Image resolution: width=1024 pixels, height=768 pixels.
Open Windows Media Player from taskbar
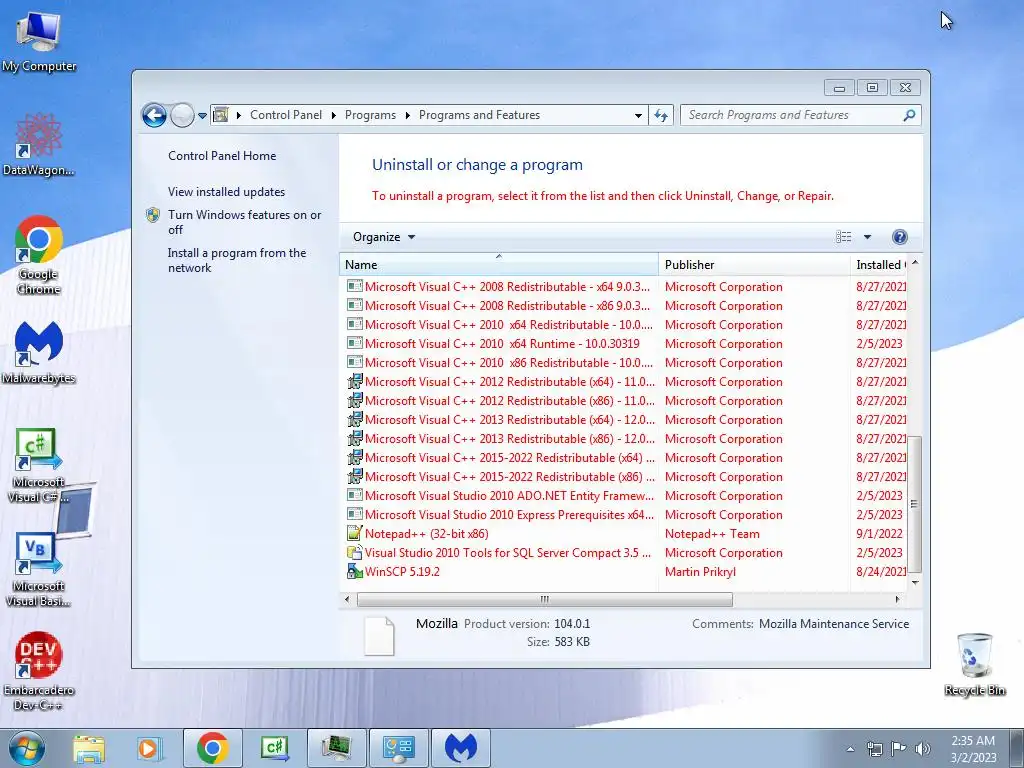tap(148, 748)
